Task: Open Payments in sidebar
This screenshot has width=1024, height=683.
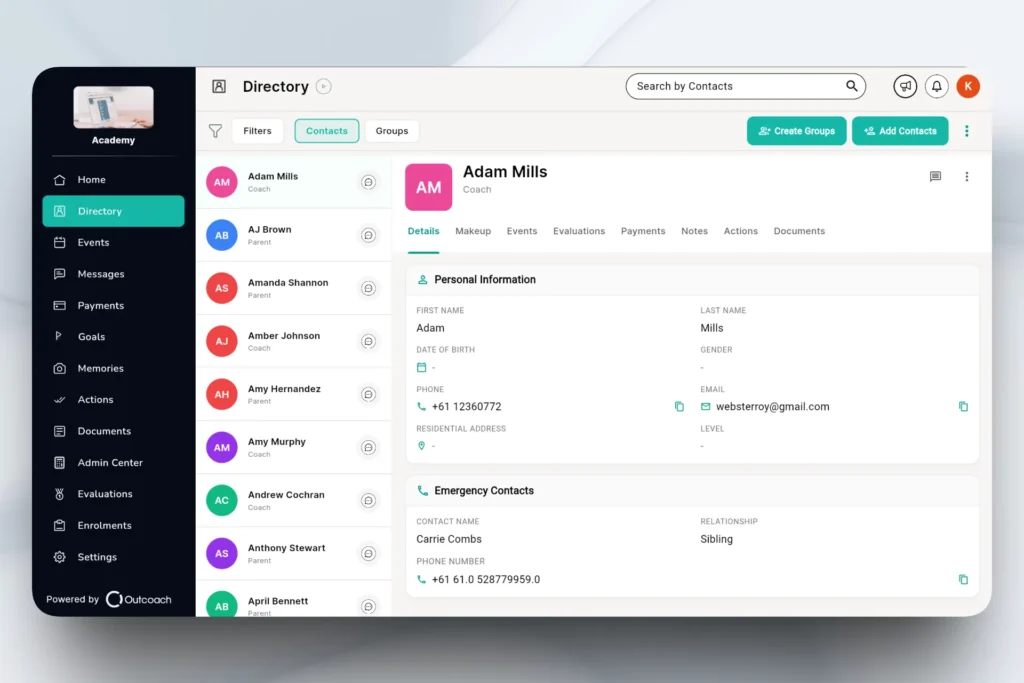Action: click(x=114, y=305)
